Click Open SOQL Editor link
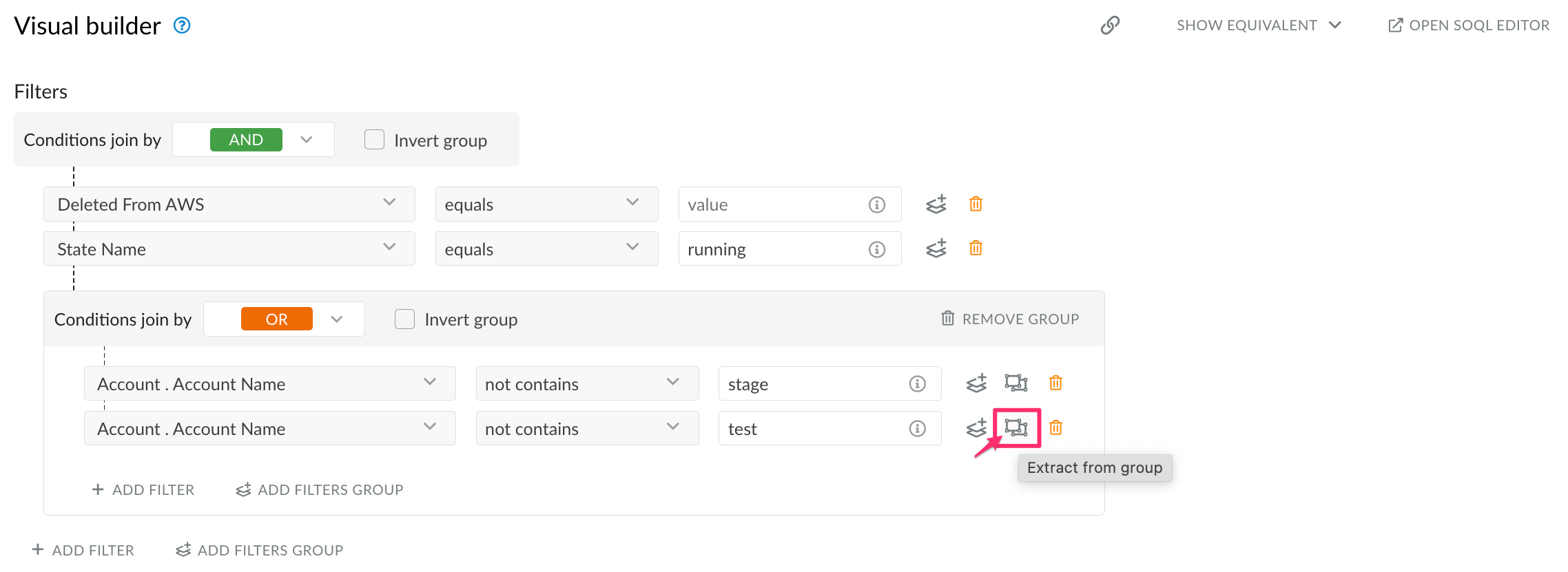 coord(1469,25)
